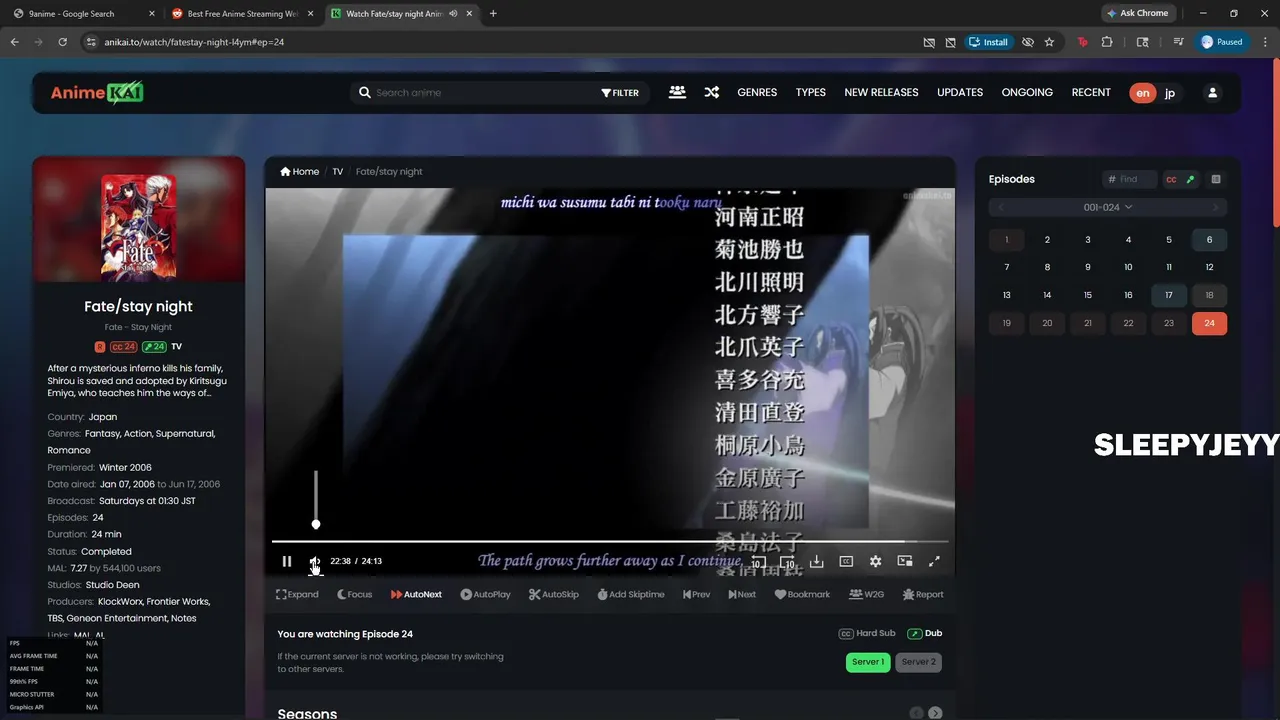Go back in browser history
This screenshot has width=1280, height=720.
[15, 42]
